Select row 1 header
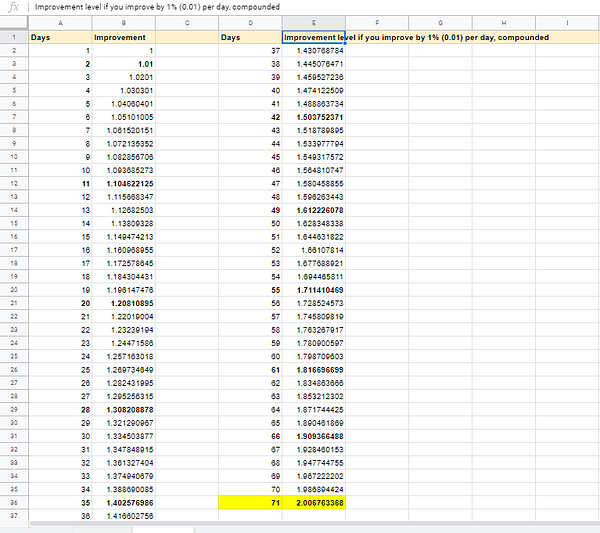The width and height of the screenshot is (600, 533). tap(14, 37)
